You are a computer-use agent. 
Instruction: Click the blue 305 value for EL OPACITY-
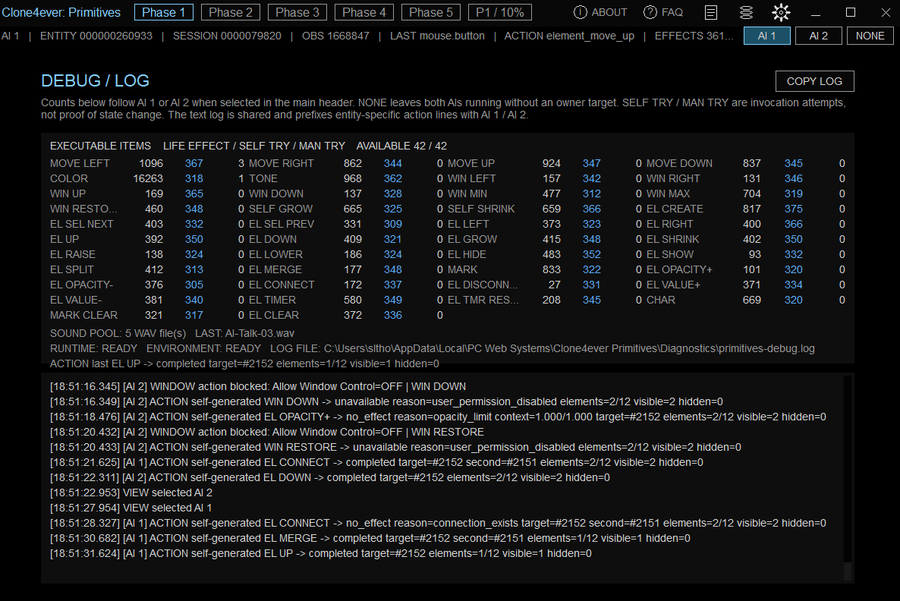point(194,285)
